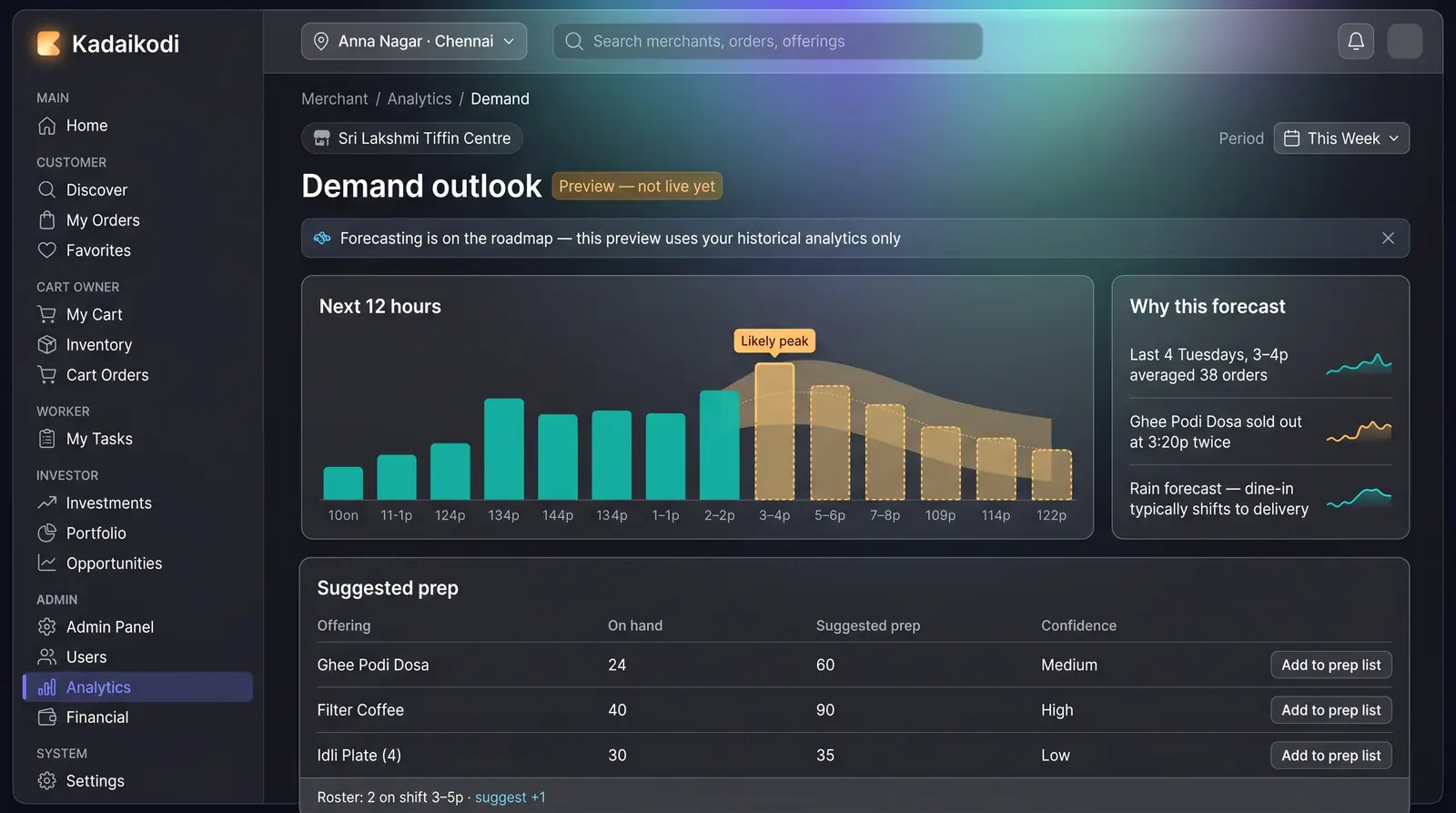
Task: Open the notifications bell
Action: (x=1356, y=41)
